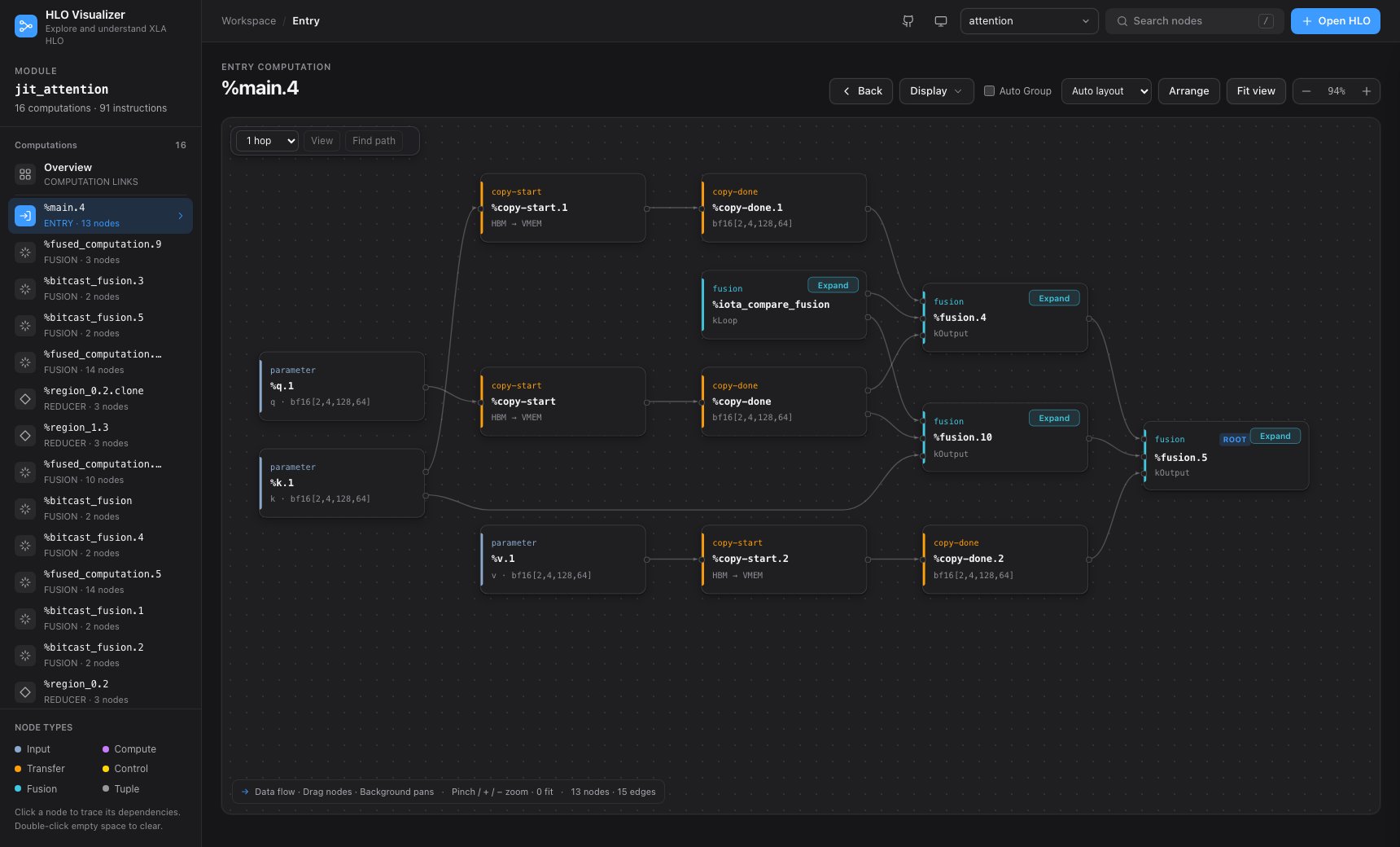
Task: Select the %q.1 parameter node
Action: [342, 386]
